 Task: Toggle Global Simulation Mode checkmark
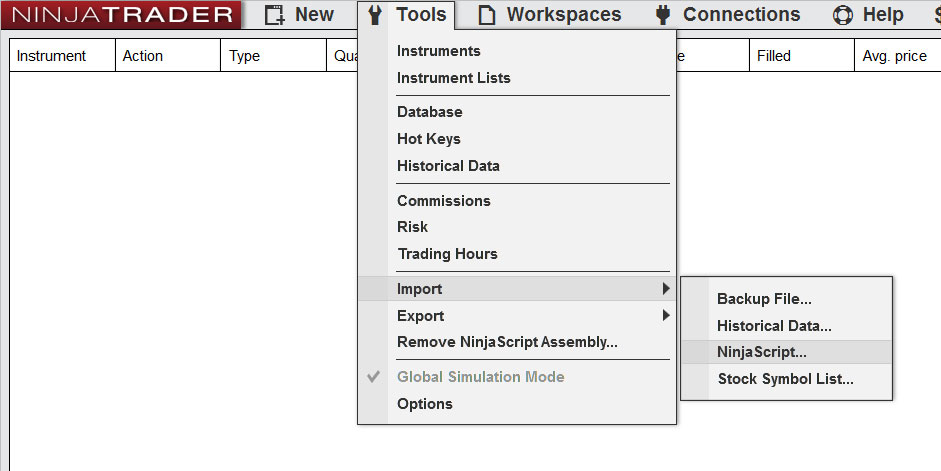373,377
